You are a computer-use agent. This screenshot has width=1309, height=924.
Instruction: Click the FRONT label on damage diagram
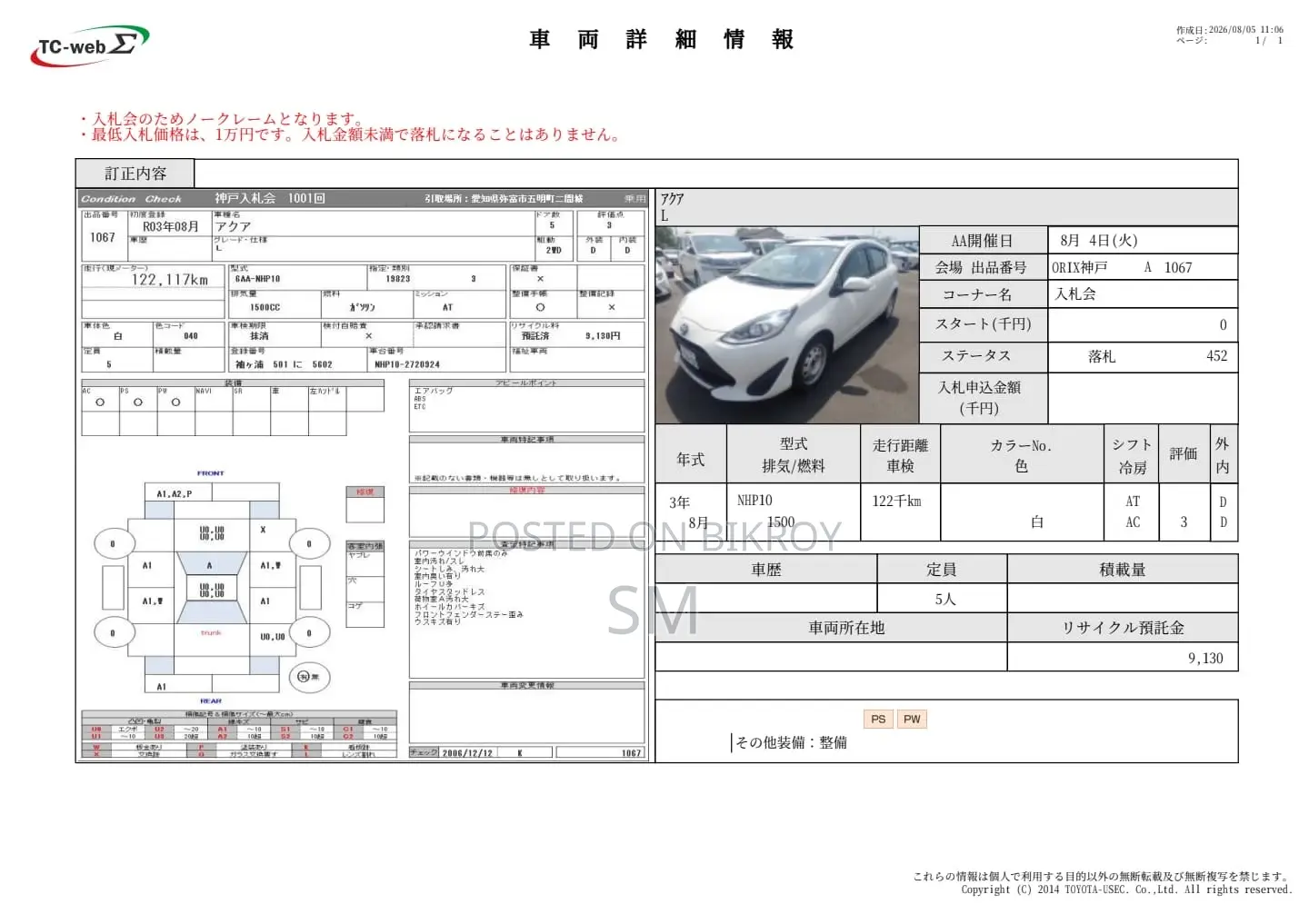[210, 473]
